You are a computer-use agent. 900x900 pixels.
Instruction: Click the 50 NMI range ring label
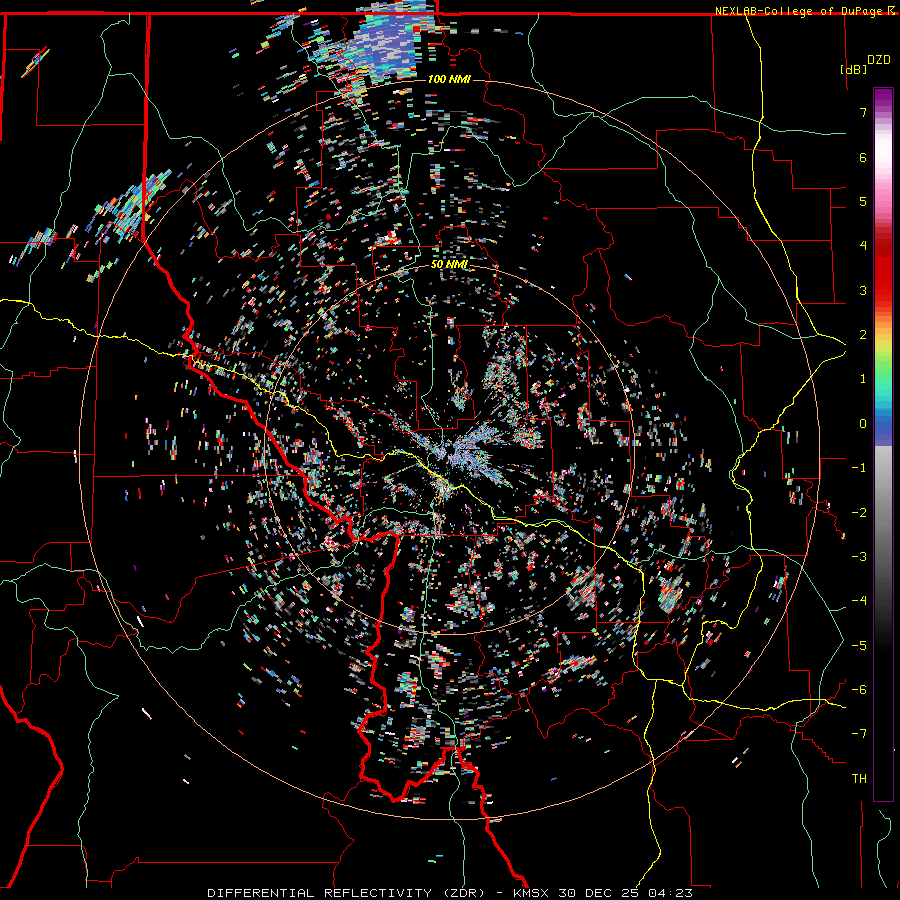[x=449, y=264]
